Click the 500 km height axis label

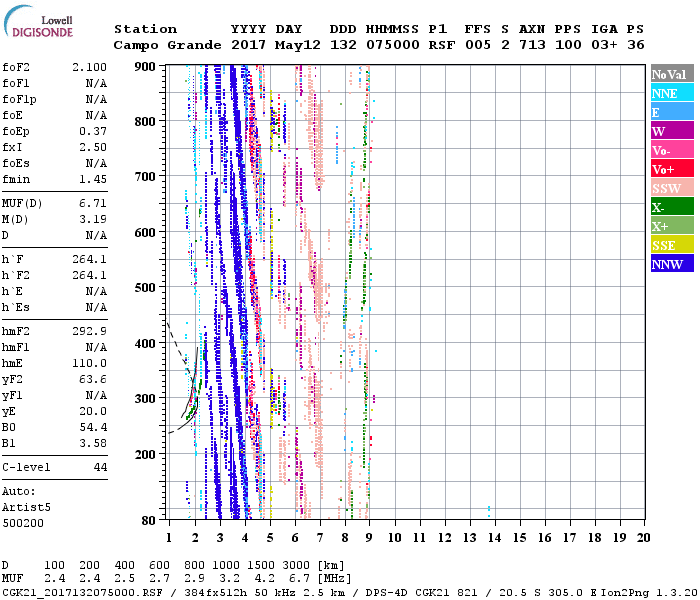click(145, 288)
